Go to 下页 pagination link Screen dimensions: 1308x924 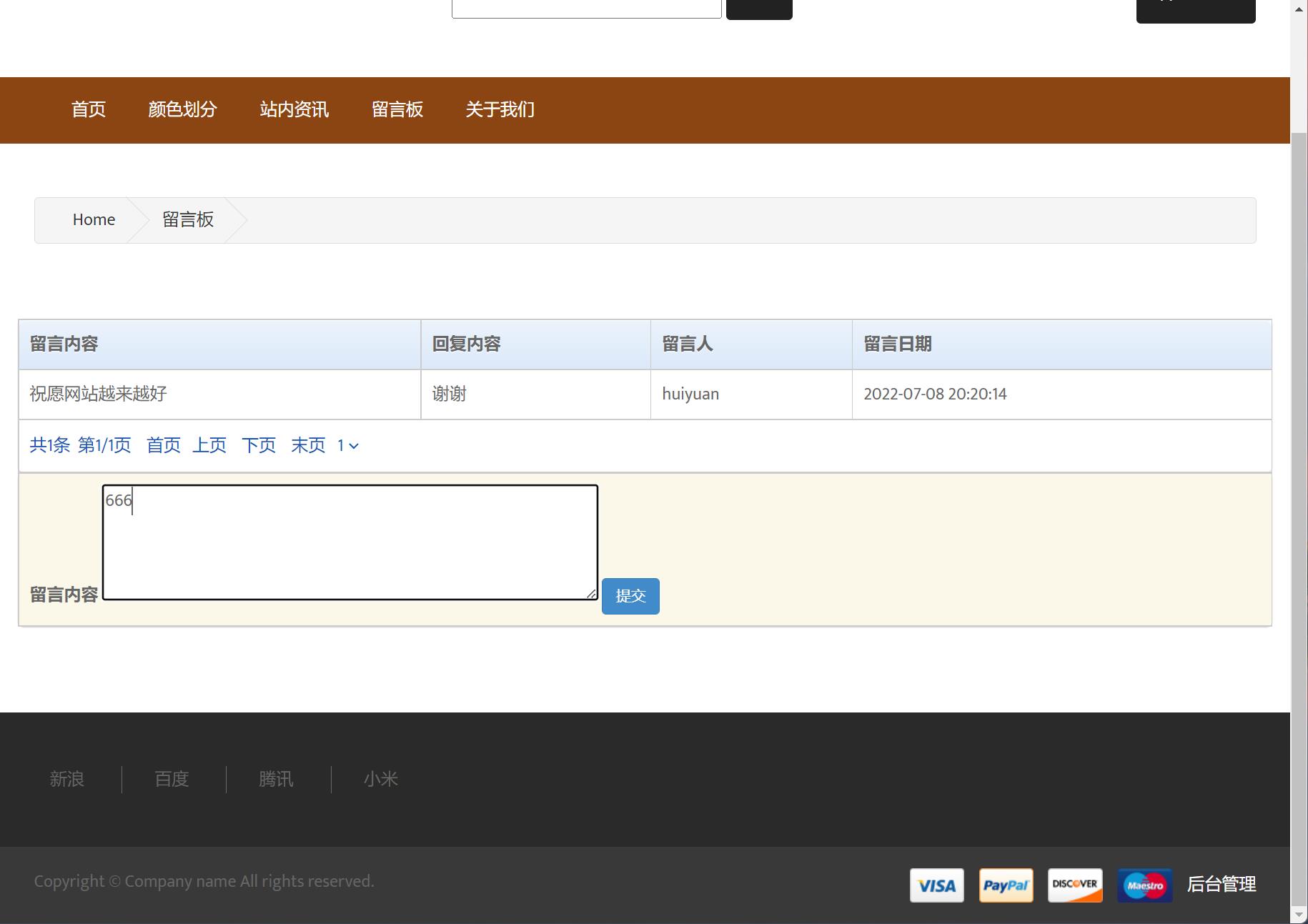click(259, 445)
